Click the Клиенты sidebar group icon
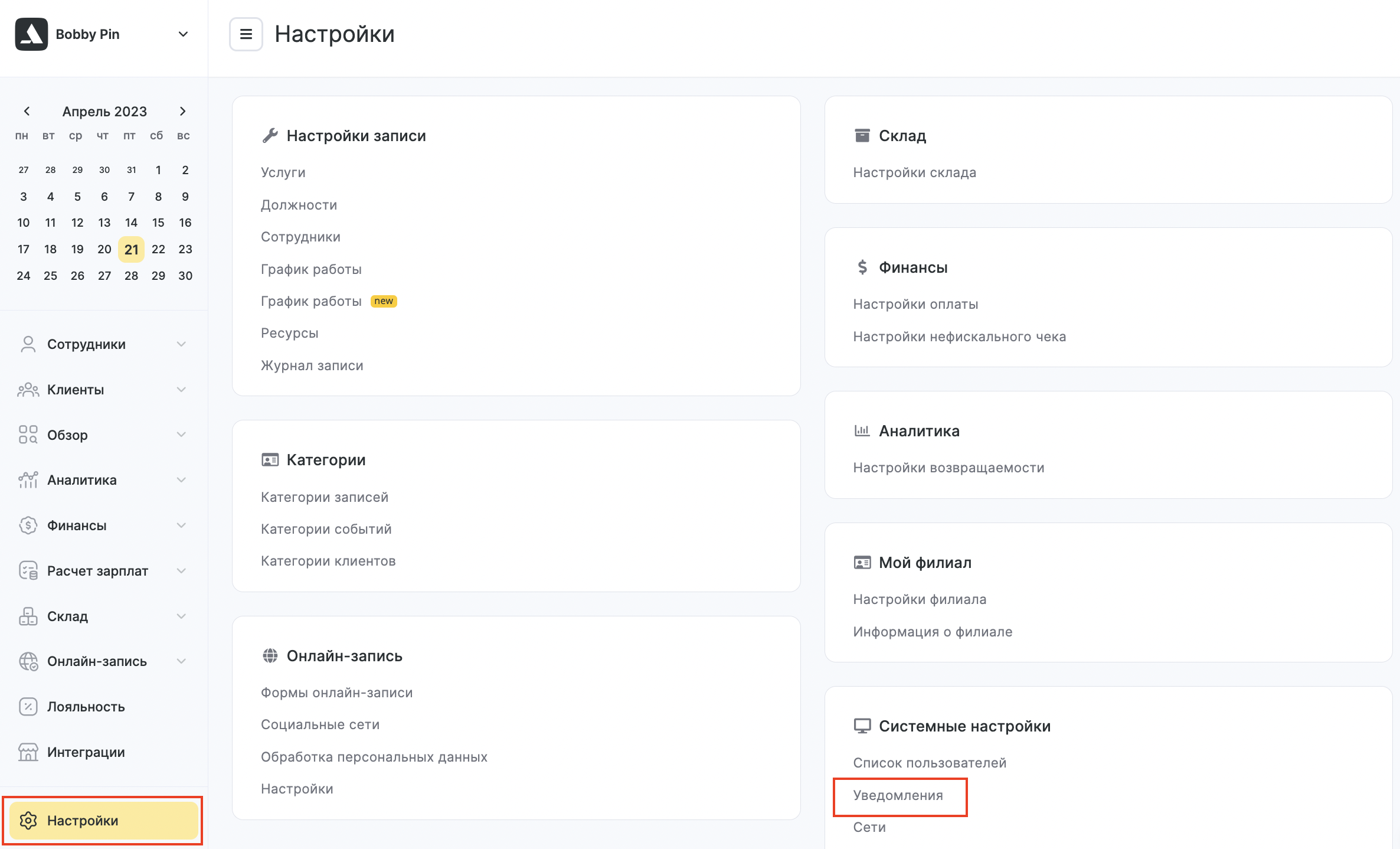Viewport: 1400px width, 849px height. click(28, 390)
